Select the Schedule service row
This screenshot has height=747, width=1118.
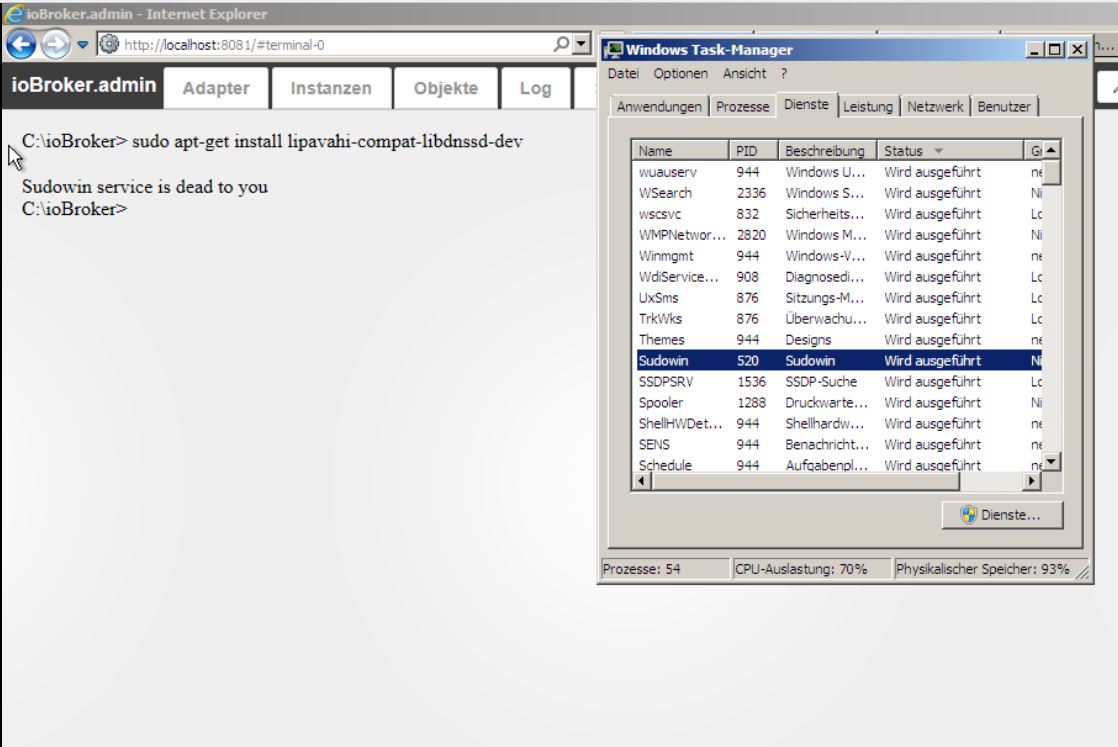(838, 464)
